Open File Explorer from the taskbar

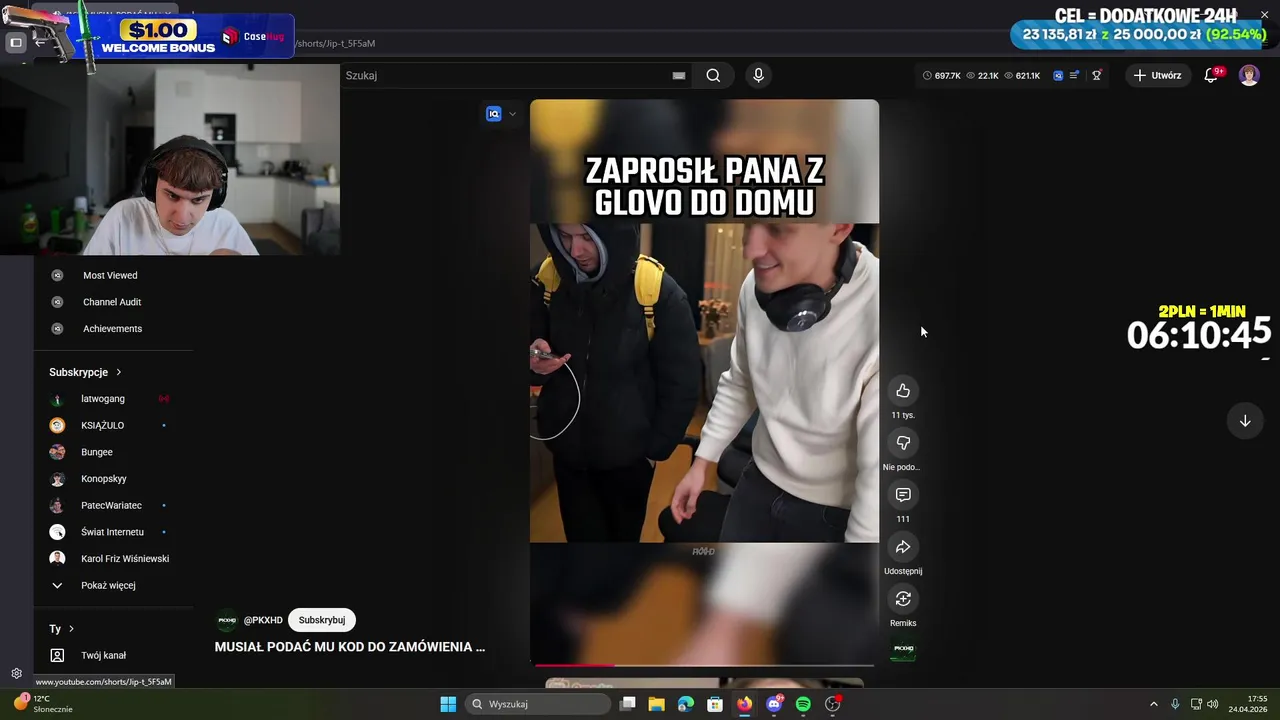click(x=656, y=704)
